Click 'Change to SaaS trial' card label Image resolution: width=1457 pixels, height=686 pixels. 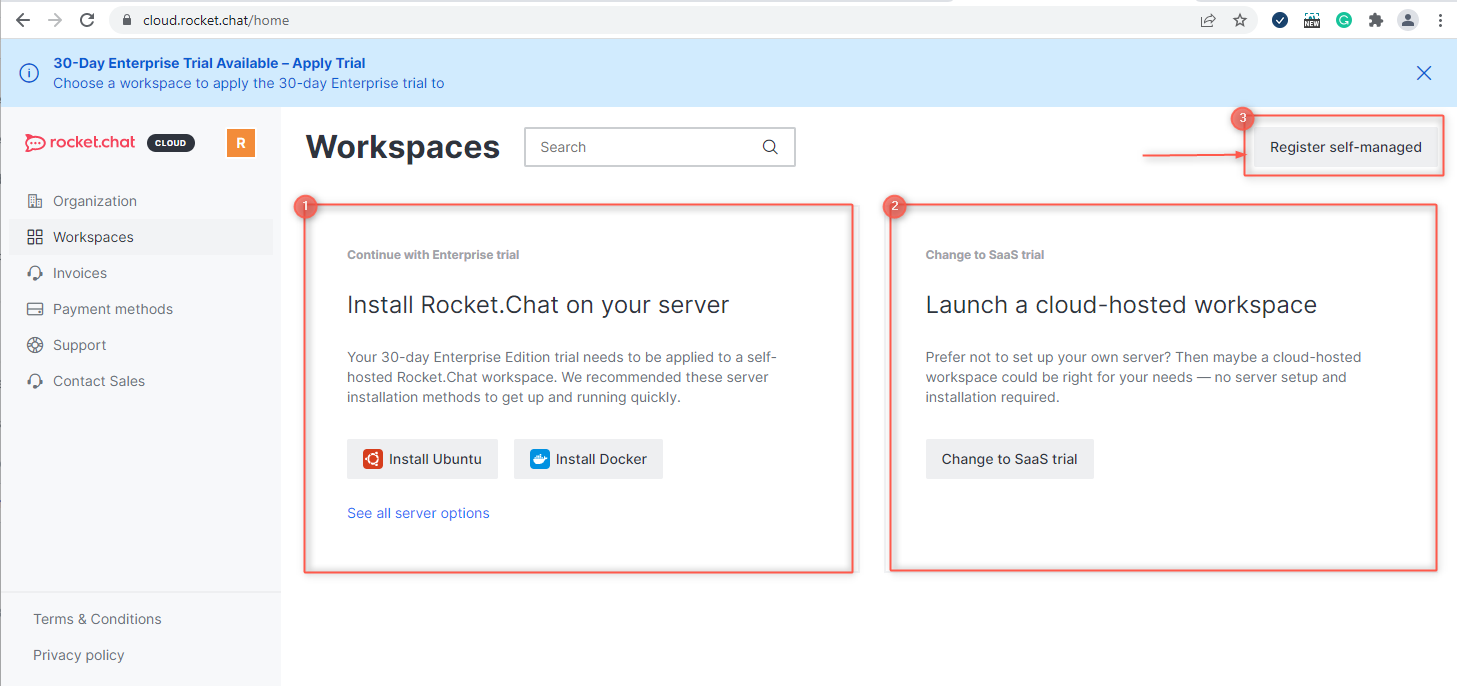[985, 255]
